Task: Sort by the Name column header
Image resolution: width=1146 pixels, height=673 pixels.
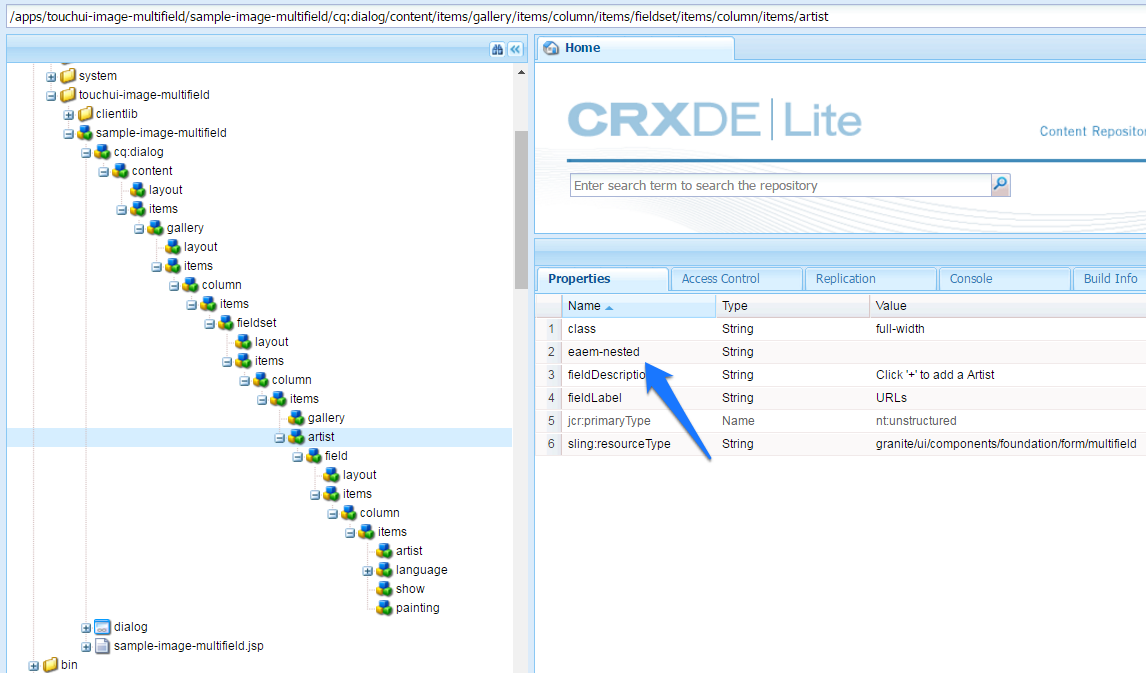Action: tap(638, 305)
